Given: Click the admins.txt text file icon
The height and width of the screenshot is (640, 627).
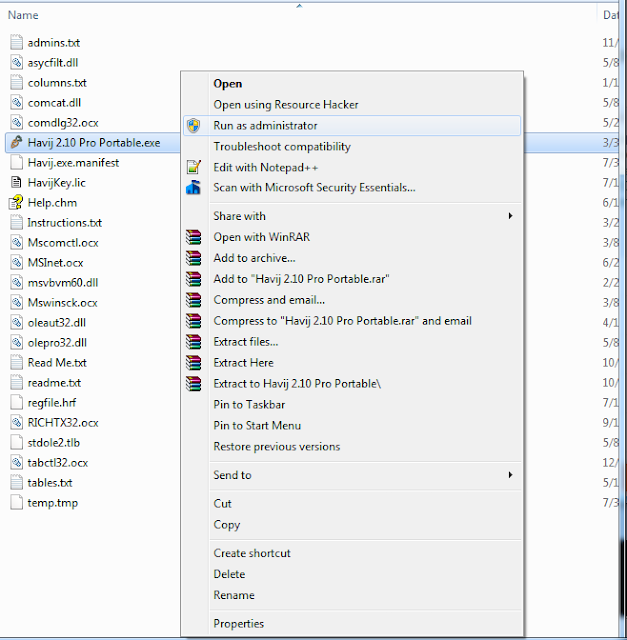Looking at the screenshot, I should pos(16,42).
